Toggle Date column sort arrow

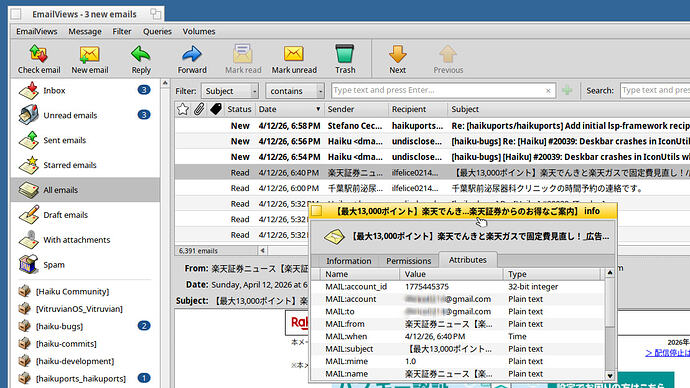pyautogui.click(x=318, y=109)
